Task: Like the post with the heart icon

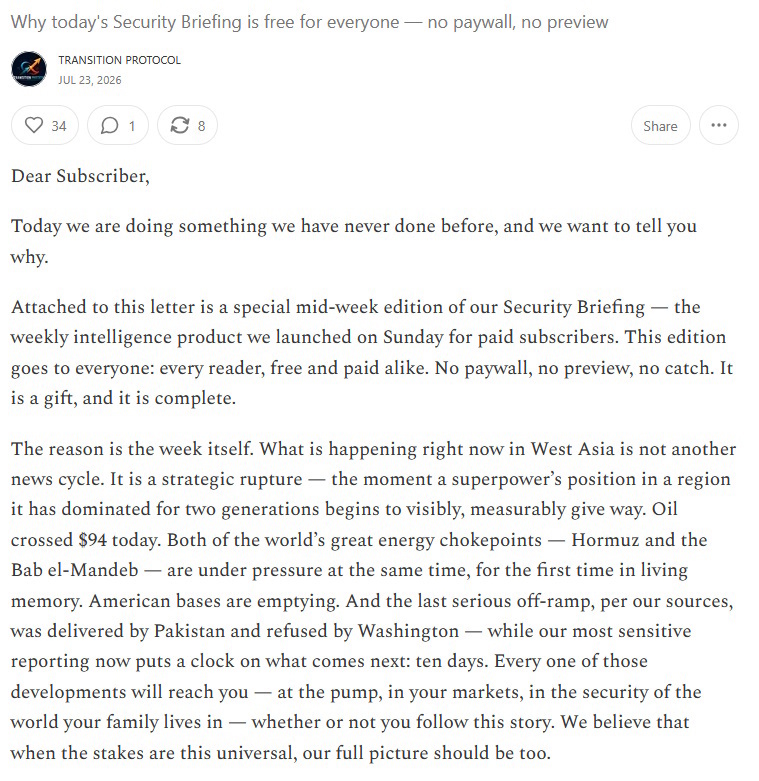Action: coord(34,125)
